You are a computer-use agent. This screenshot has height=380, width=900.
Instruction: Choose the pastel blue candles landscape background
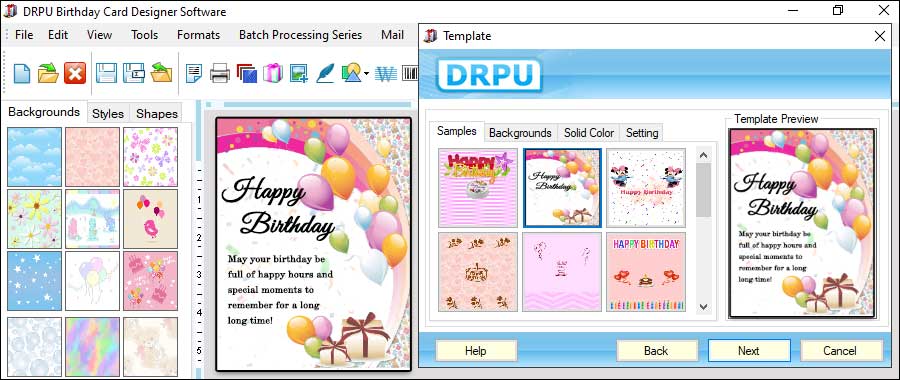[x=92, y=219]
